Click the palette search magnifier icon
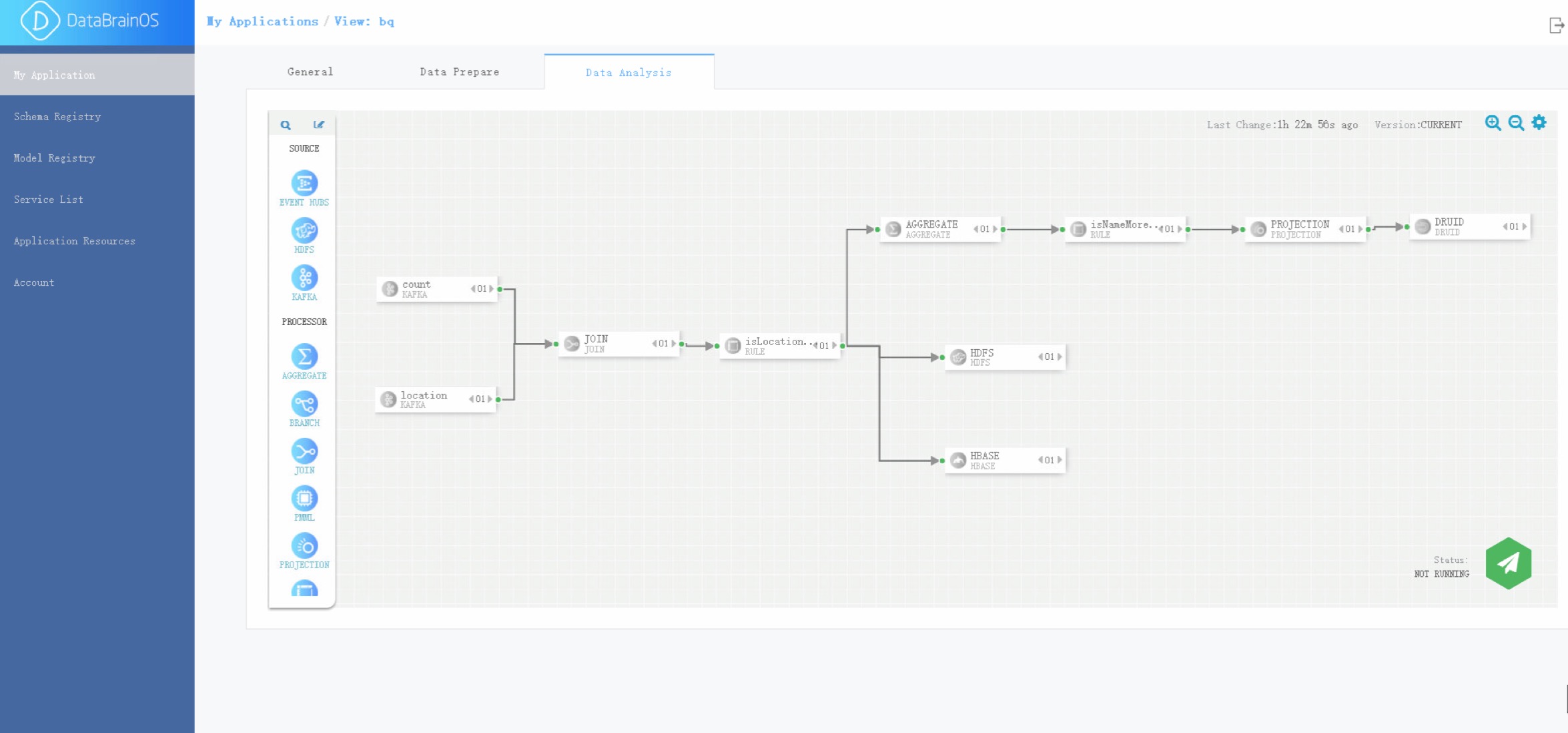 (286, 125)
